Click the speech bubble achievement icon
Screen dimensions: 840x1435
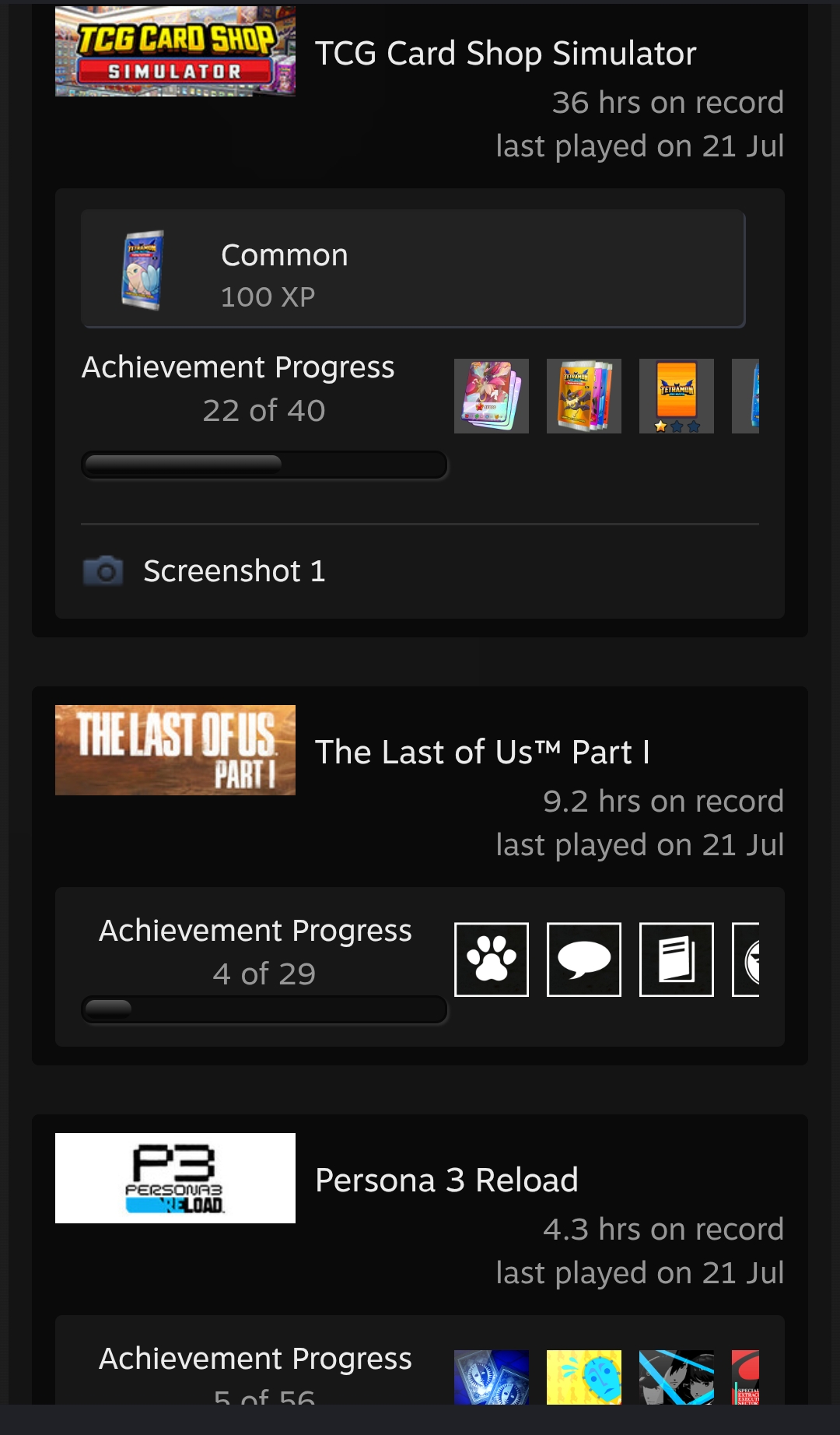click(584, 960)
